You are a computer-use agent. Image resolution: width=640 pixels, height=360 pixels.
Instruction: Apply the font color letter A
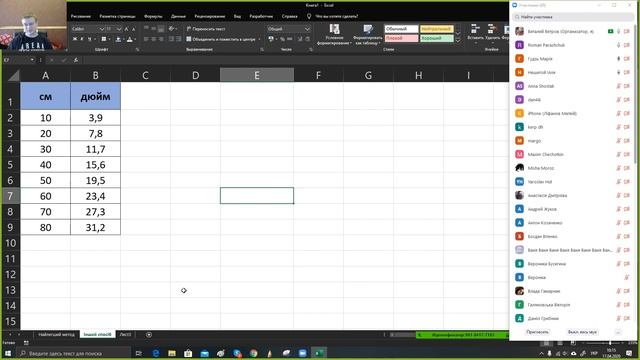point(129,39)
